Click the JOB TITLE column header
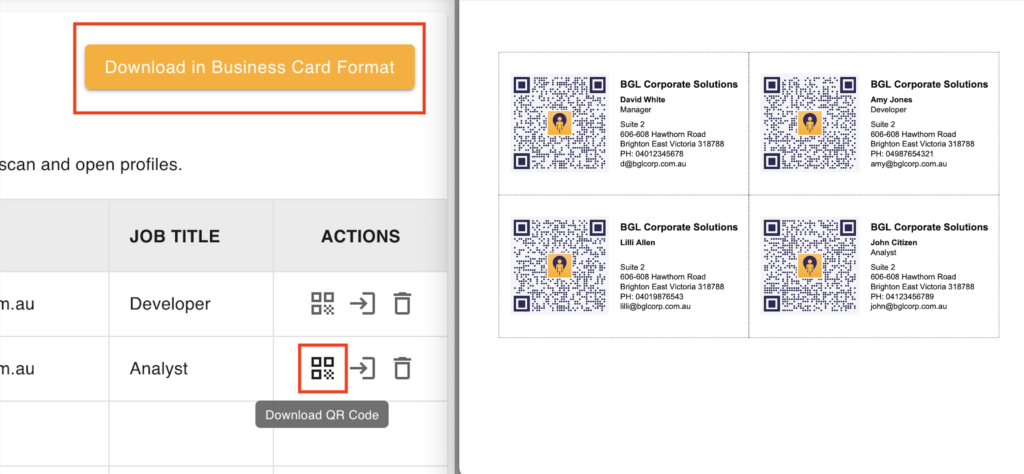Screen dimensions: 1024x474 coord(175,237)
